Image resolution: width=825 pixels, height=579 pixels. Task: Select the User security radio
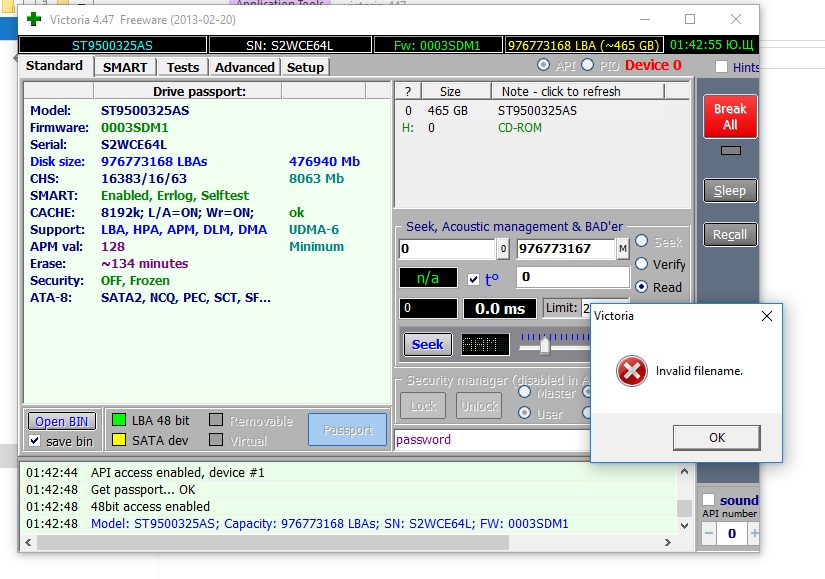(524, 413)
